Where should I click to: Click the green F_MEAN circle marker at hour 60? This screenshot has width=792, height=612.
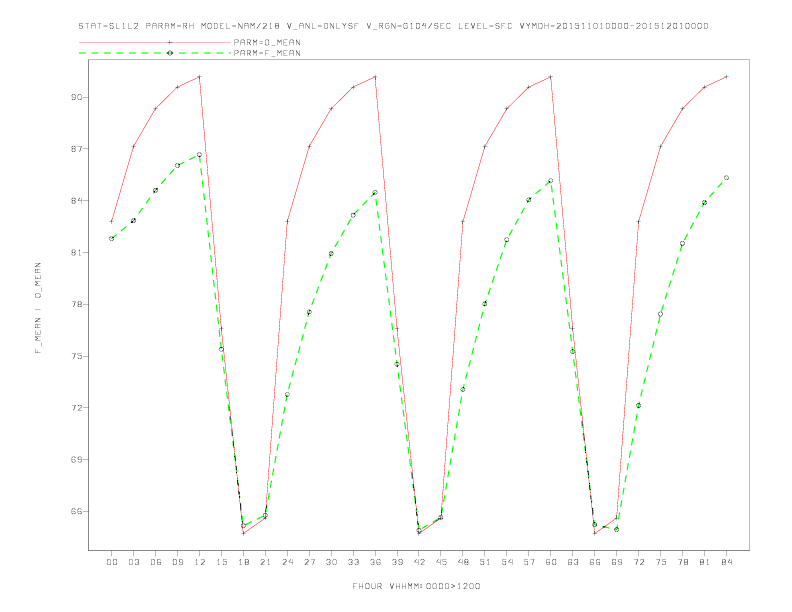point(551,180)
